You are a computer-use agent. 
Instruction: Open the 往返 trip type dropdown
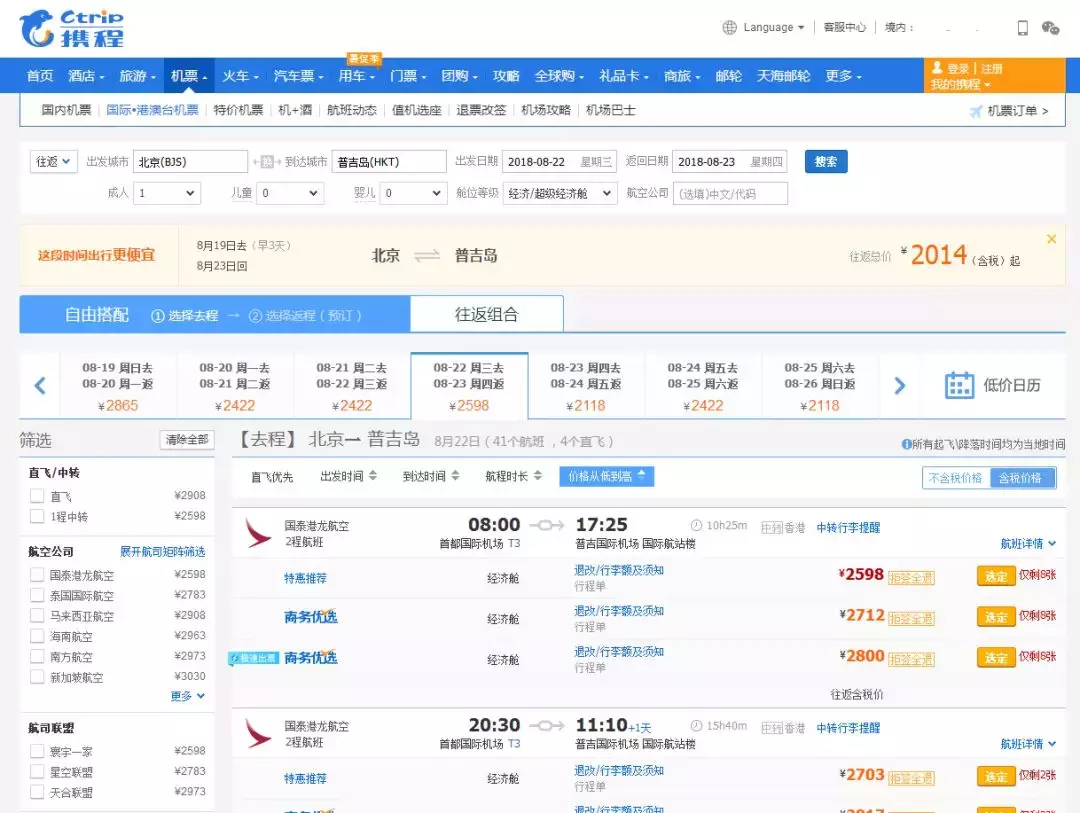point(53,160)
